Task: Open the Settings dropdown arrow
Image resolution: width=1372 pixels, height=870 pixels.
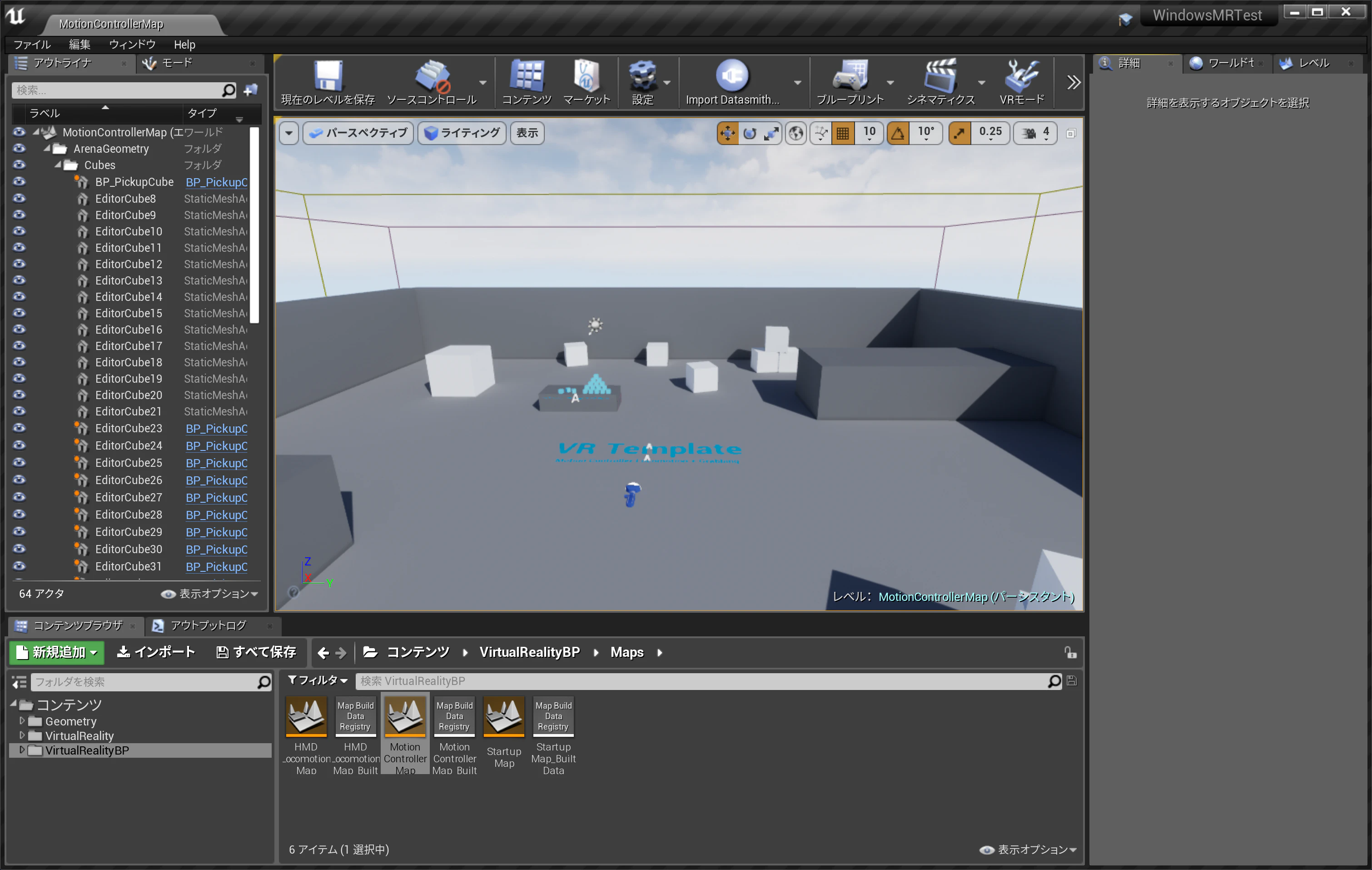Action: [x=666, y=83]
